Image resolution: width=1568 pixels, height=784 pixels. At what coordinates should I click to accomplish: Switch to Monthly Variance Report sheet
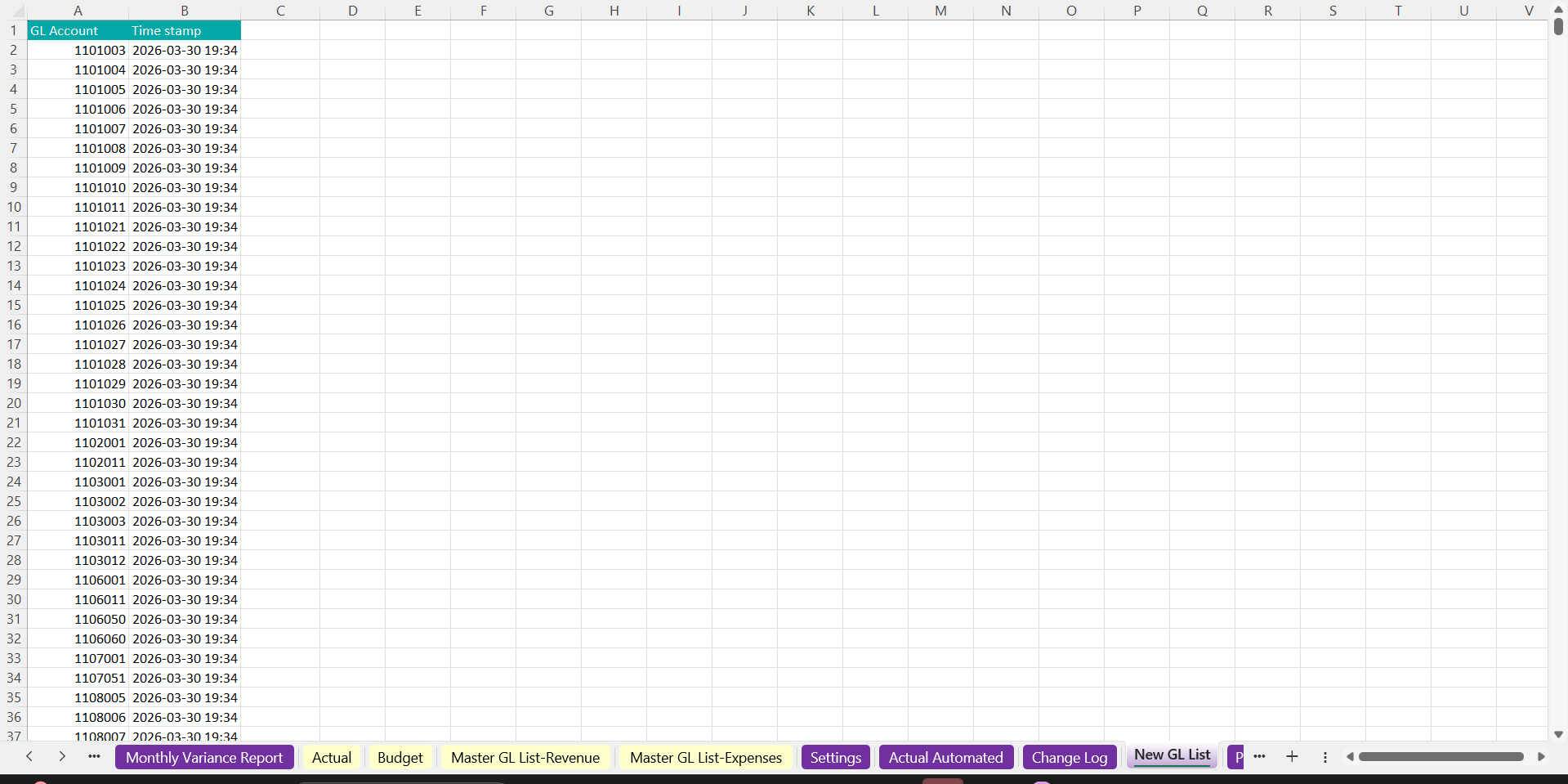coord(204,758)
